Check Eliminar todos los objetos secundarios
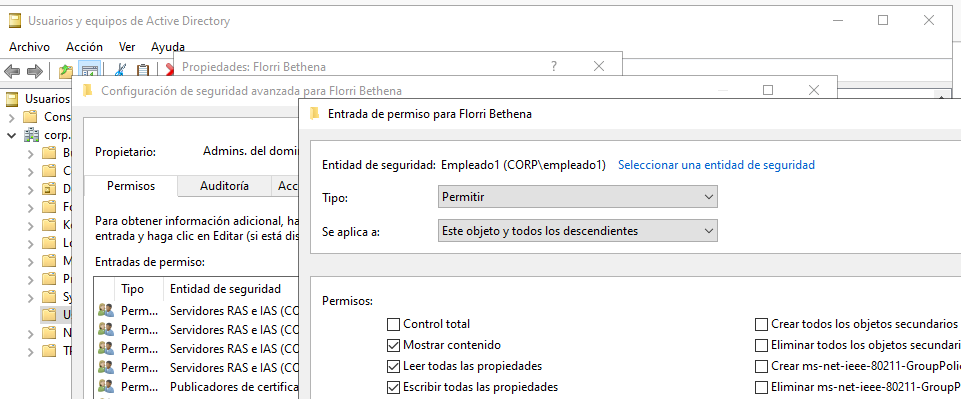The image size is (961, 399). tap(761, 345)
